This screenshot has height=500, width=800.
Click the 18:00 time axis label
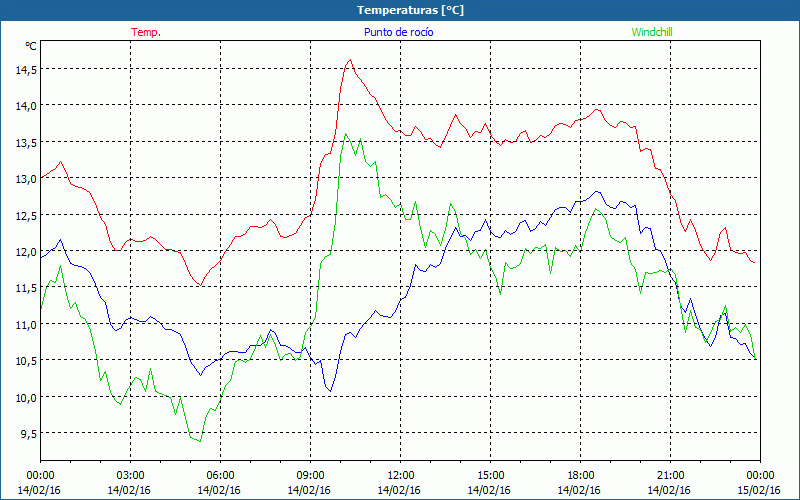coord(580,476)
